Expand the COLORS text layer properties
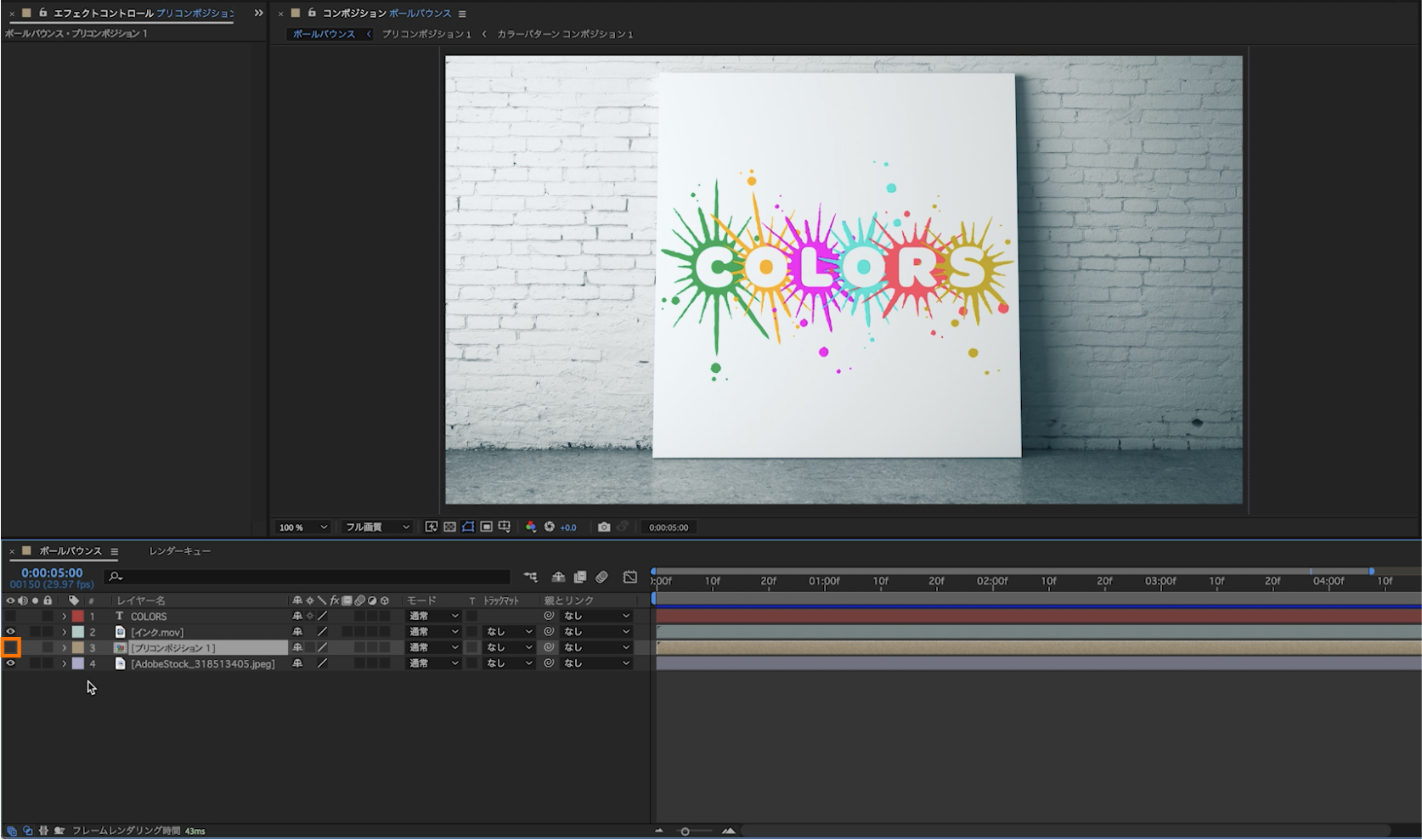Screen dimensions: 1422x840 pos(64,617)
